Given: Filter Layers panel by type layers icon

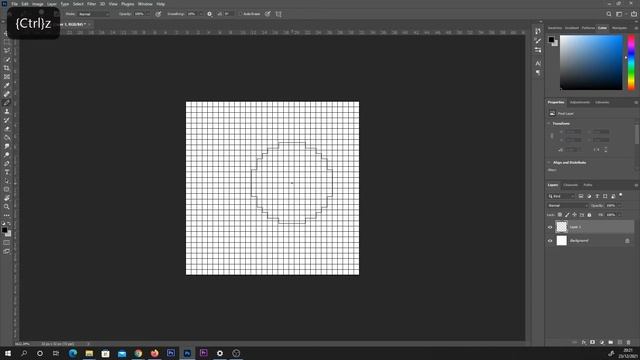Looking at the screenshot, I should (x=597, y=196).
